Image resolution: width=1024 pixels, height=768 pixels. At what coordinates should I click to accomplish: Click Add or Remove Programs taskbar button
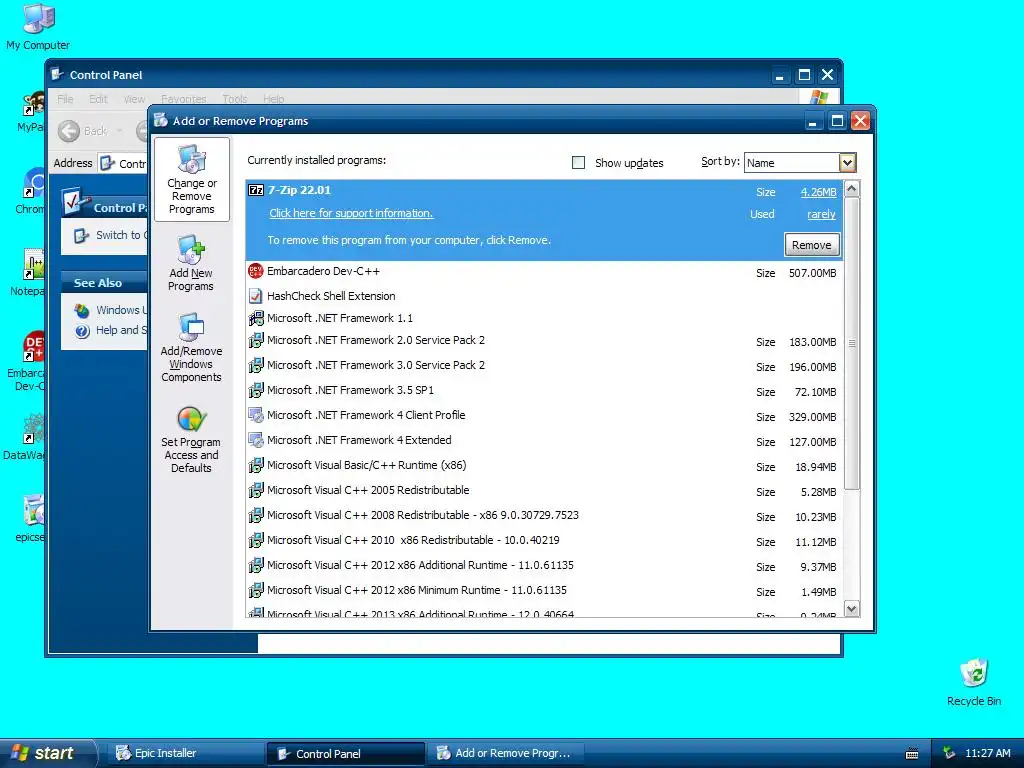(507, 753)
